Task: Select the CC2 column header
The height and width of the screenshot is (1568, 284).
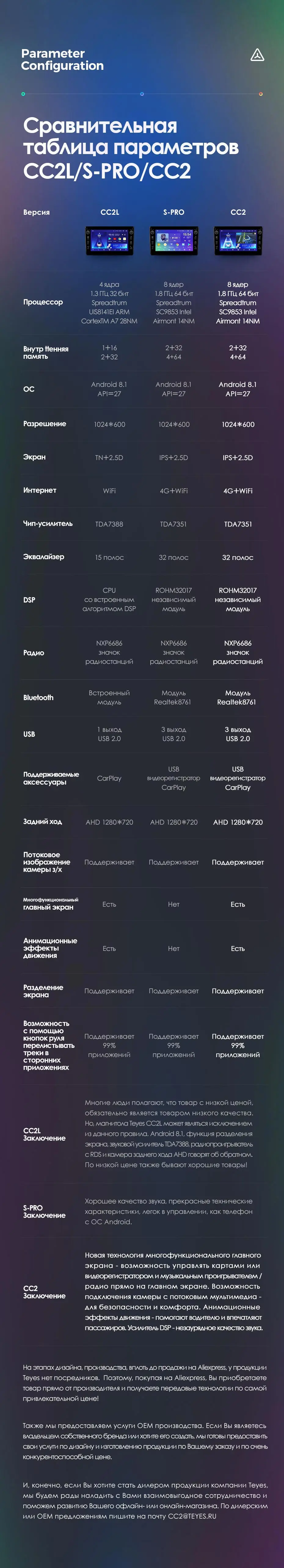Action: 238,212
